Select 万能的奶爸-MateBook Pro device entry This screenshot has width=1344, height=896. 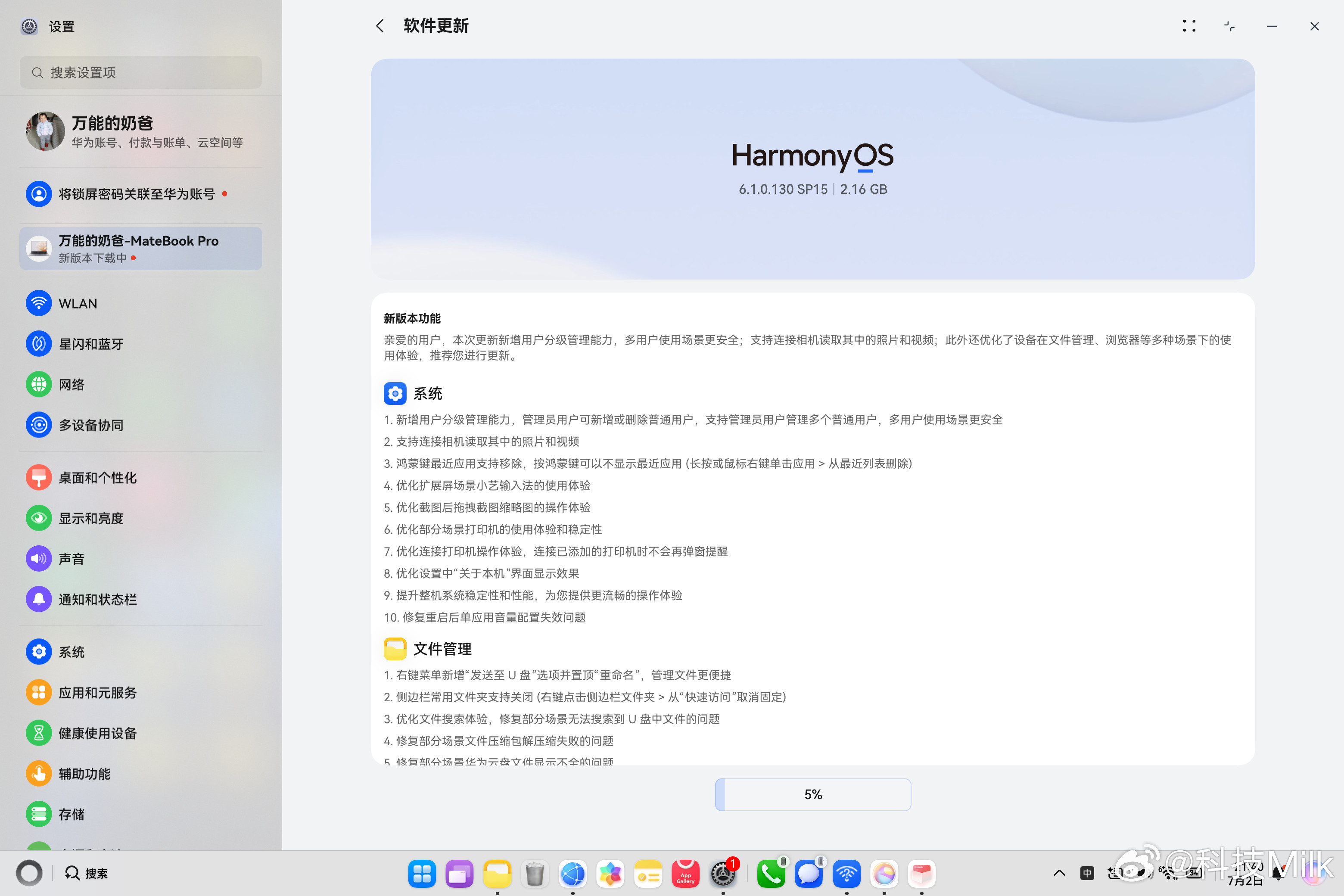(141, 249)
